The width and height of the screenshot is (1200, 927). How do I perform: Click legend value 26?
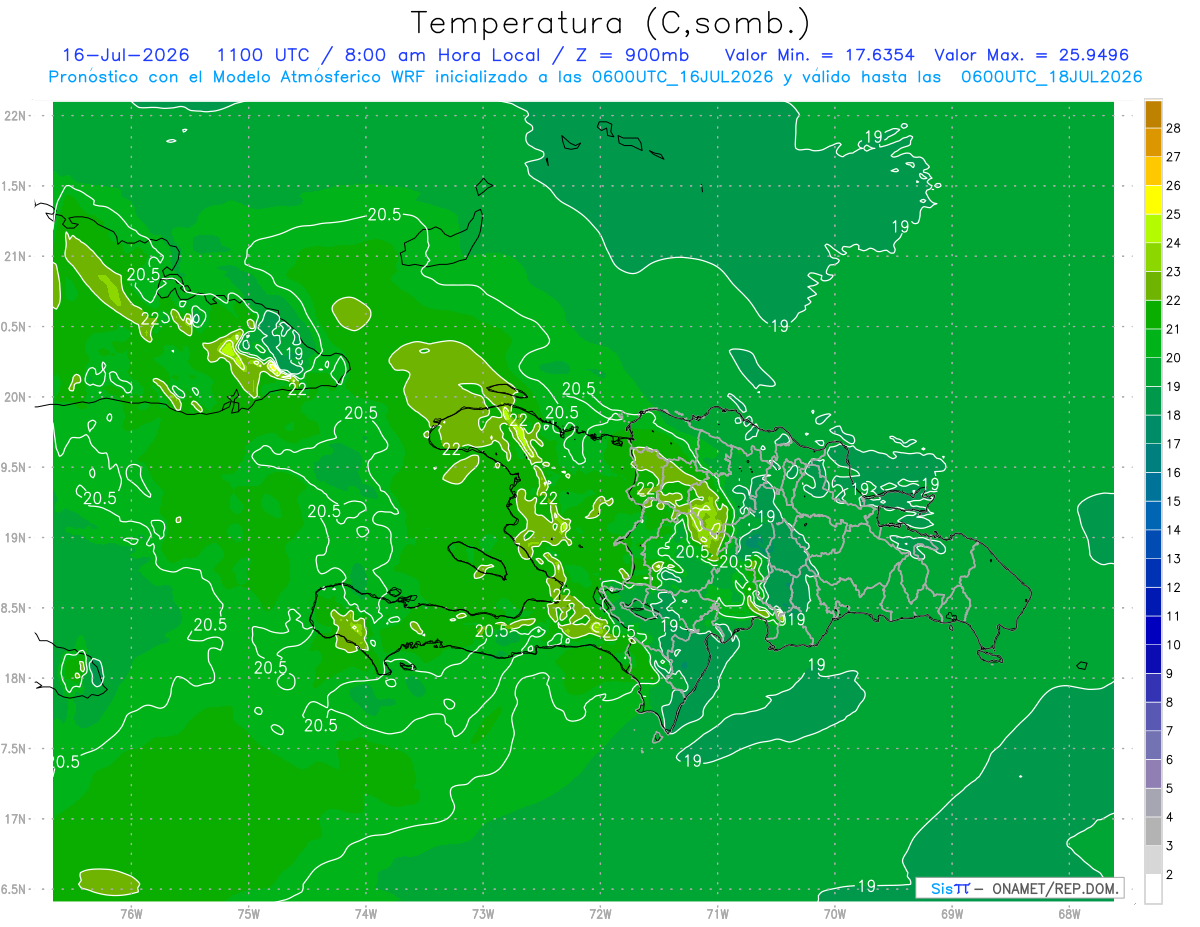[1174, 186]
